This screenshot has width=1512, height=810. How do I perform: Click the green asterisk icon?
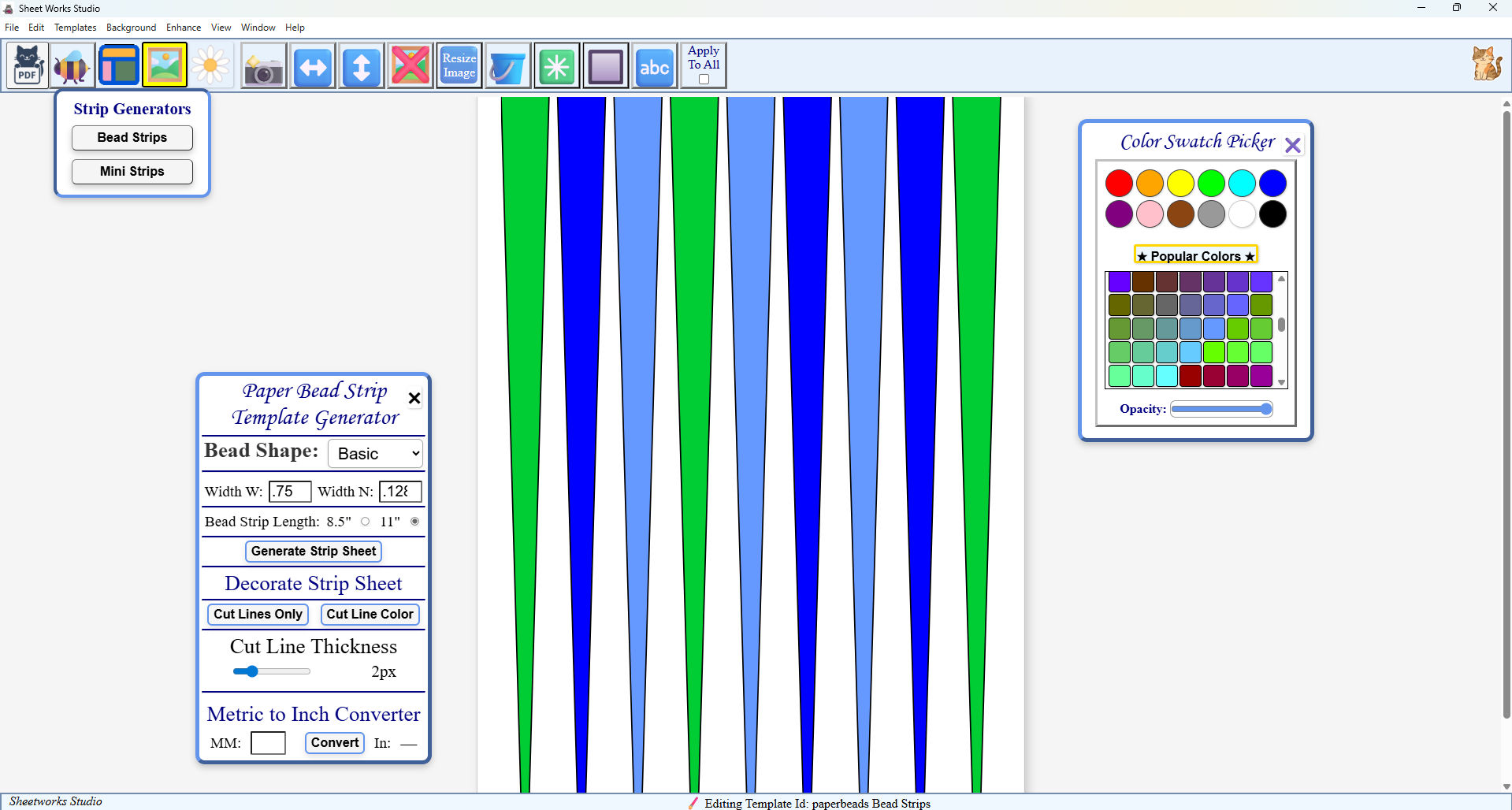pos(556,65)
